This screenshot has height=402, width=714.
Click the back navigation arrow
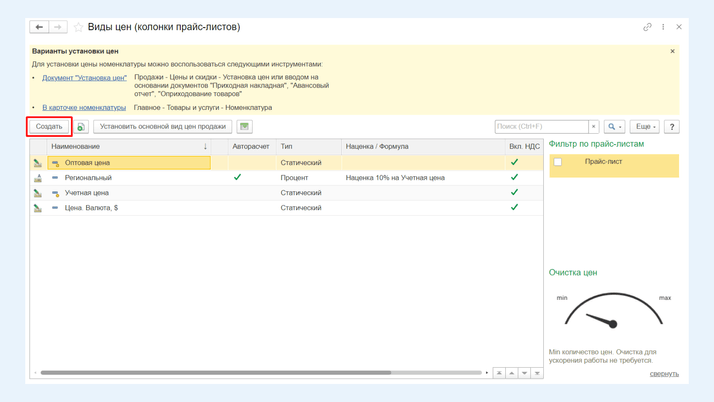pos(39,27)
